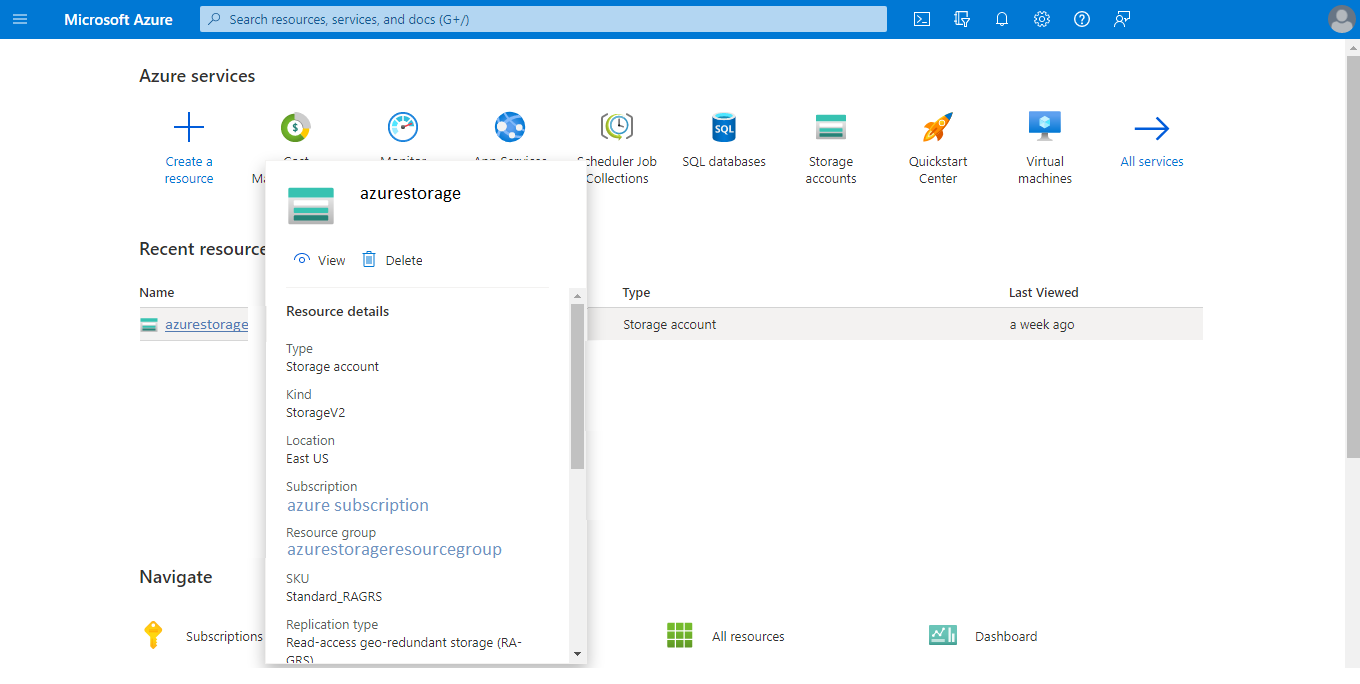Open the Cost Management icon
Image resolution: width=1360 pixels, height=684 pixels.
pos(296,127)
